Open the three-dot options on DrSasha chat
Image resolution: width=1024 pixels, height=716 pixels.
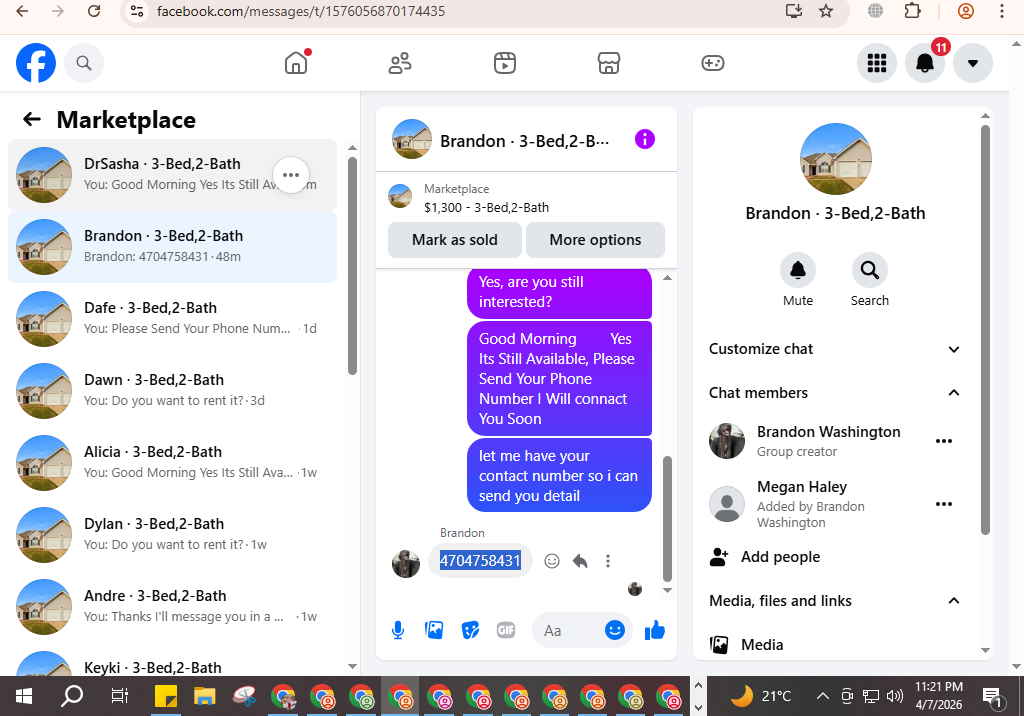[291, 175]
